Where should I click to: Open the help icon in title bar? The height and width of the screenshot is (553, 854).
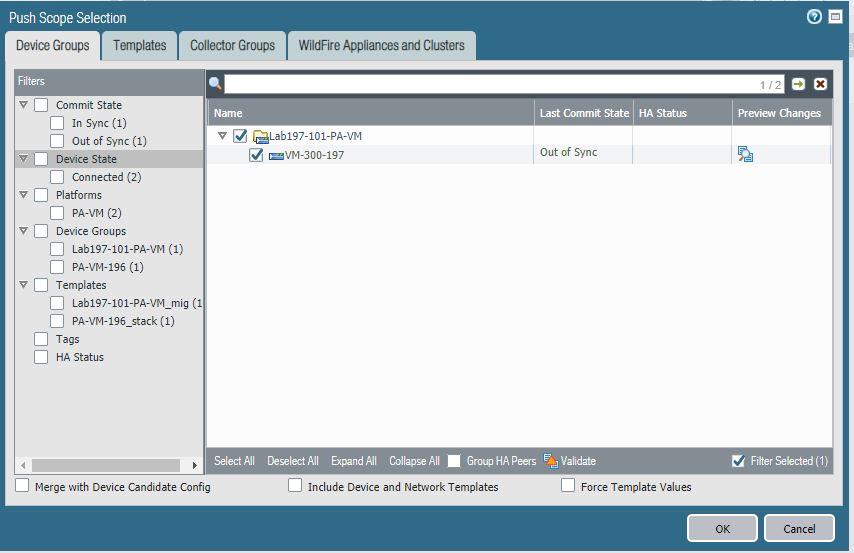[x=814, y=17]
